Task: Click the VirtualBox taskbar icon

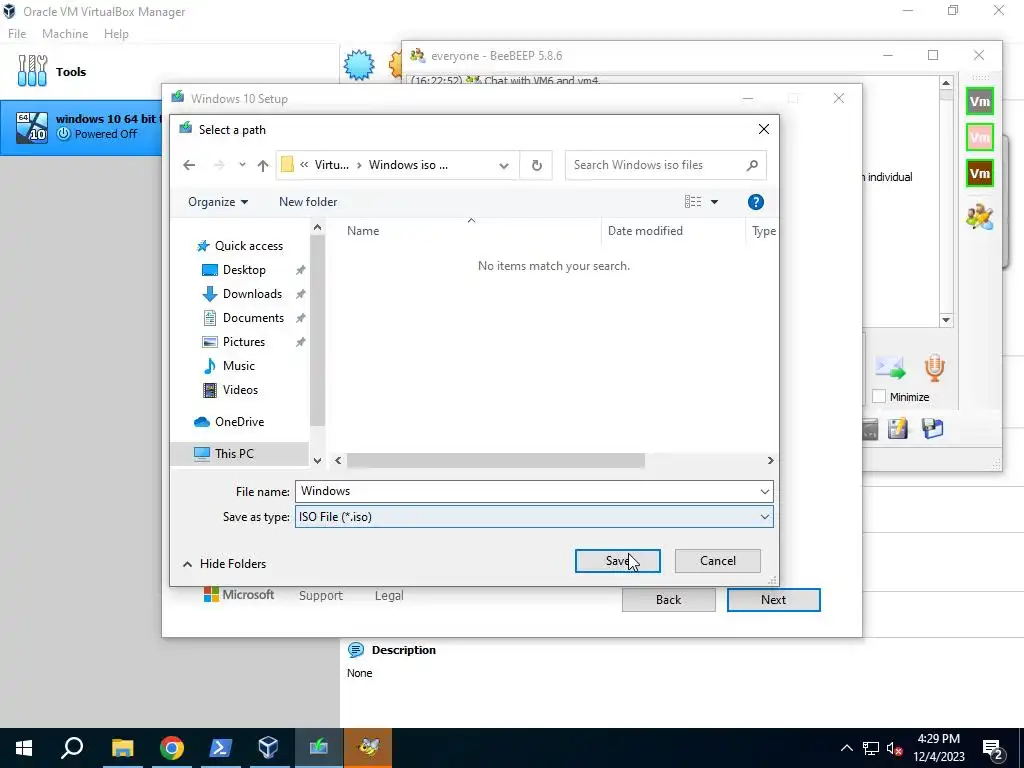Action: click(x=268, y=748)
